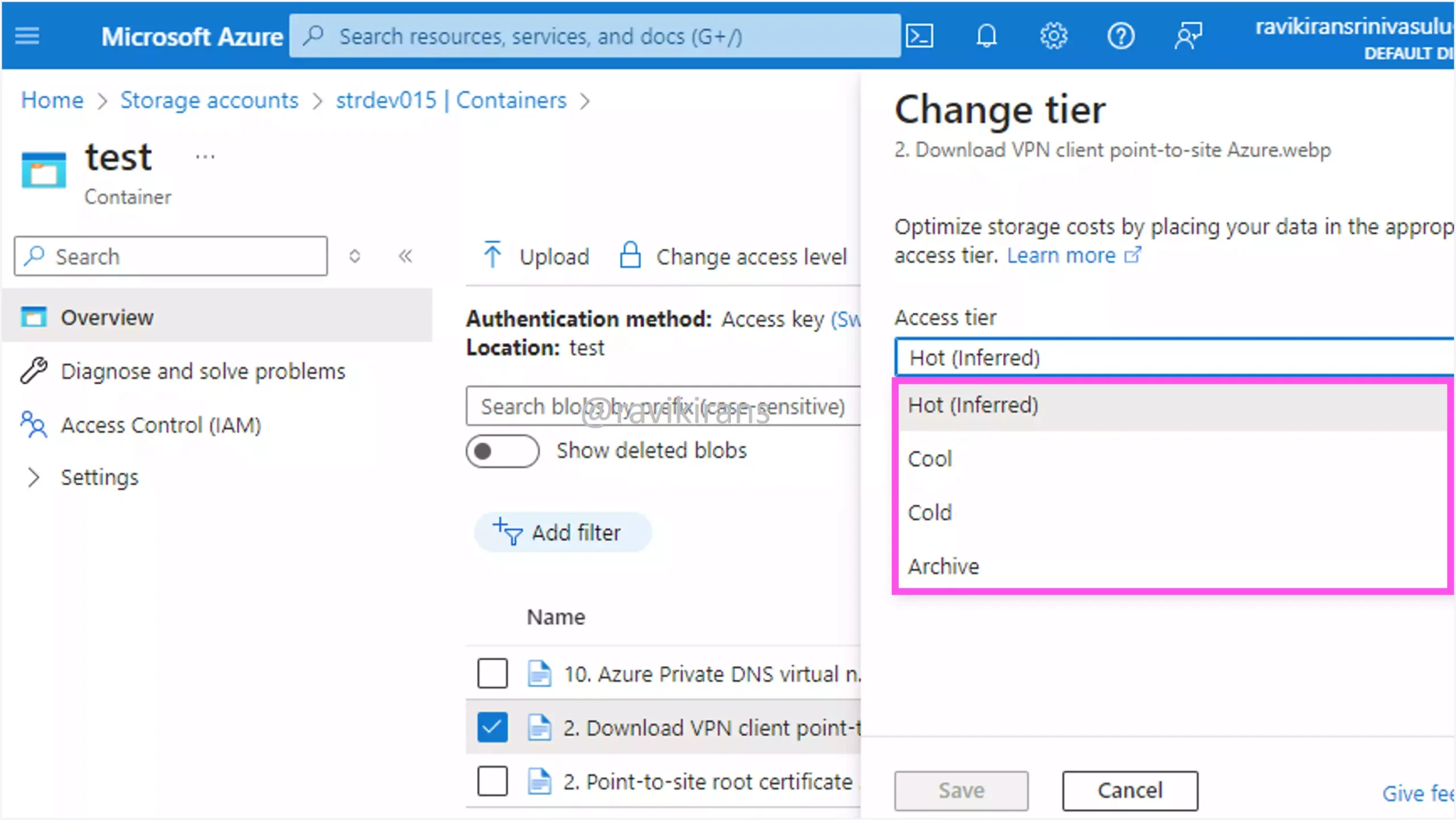Toggle Show deleted blobs switch
Viewport: 1456px width, 820px height.
tap(502, 451)
